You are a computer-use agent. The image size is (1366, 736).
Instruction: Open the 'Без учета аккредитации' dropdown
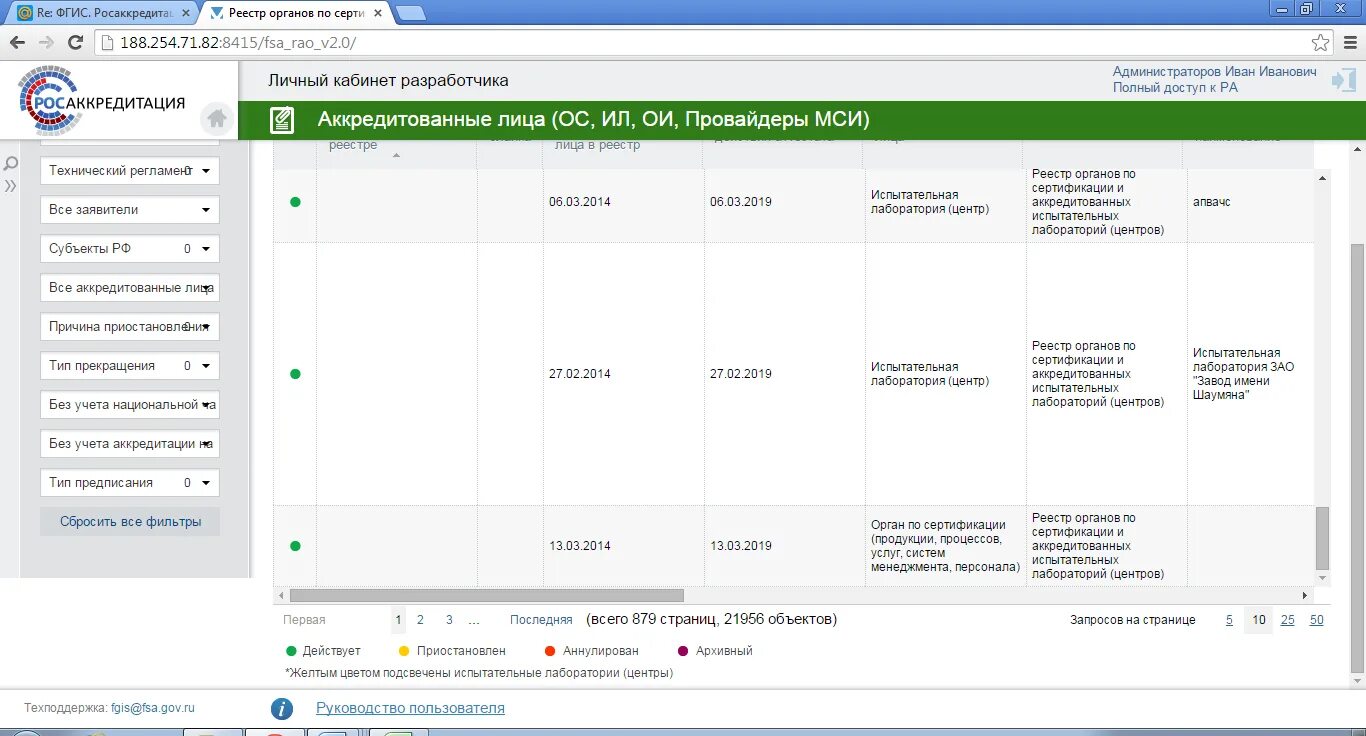click(130, 444)
